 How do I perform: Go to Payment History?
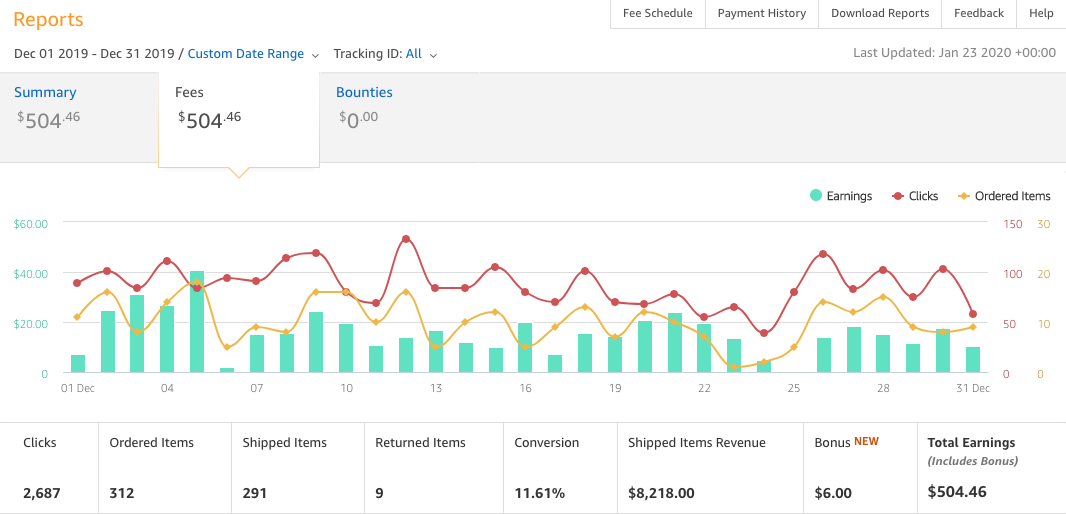pos(761,13)
